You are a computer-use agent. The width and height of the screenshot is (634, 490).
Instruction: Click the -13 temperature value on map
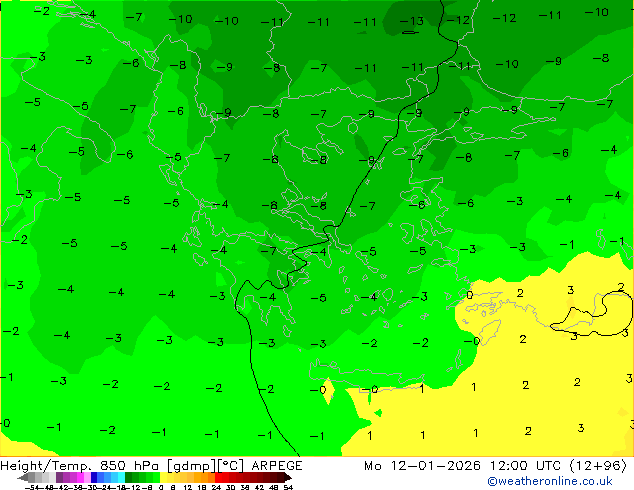pyautogui.click(x=411, y=21)
